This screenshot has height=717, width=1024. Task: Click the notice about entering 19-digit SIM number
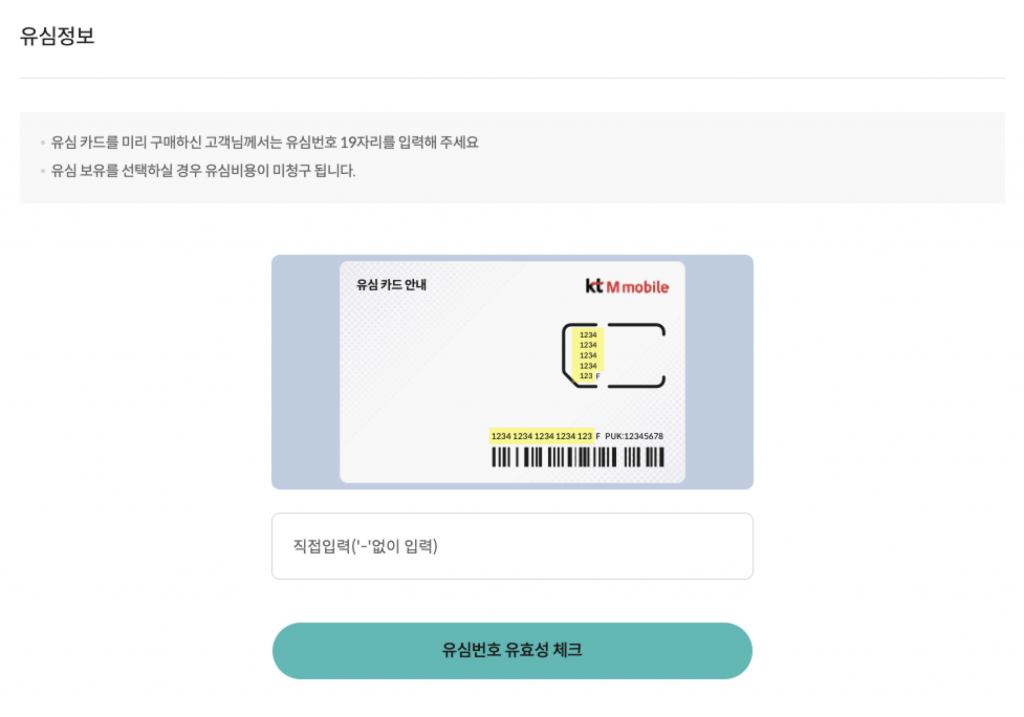click(265, 142)
